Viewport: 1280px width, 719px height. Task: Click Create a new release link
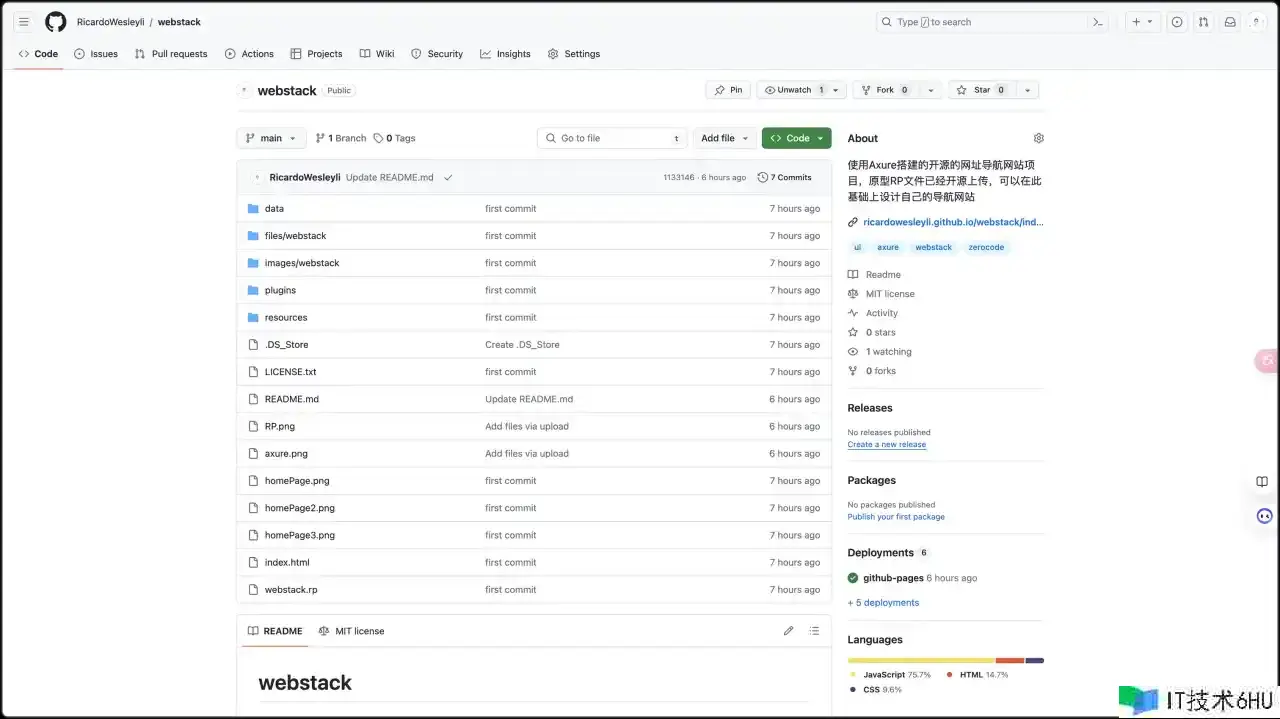886,444
